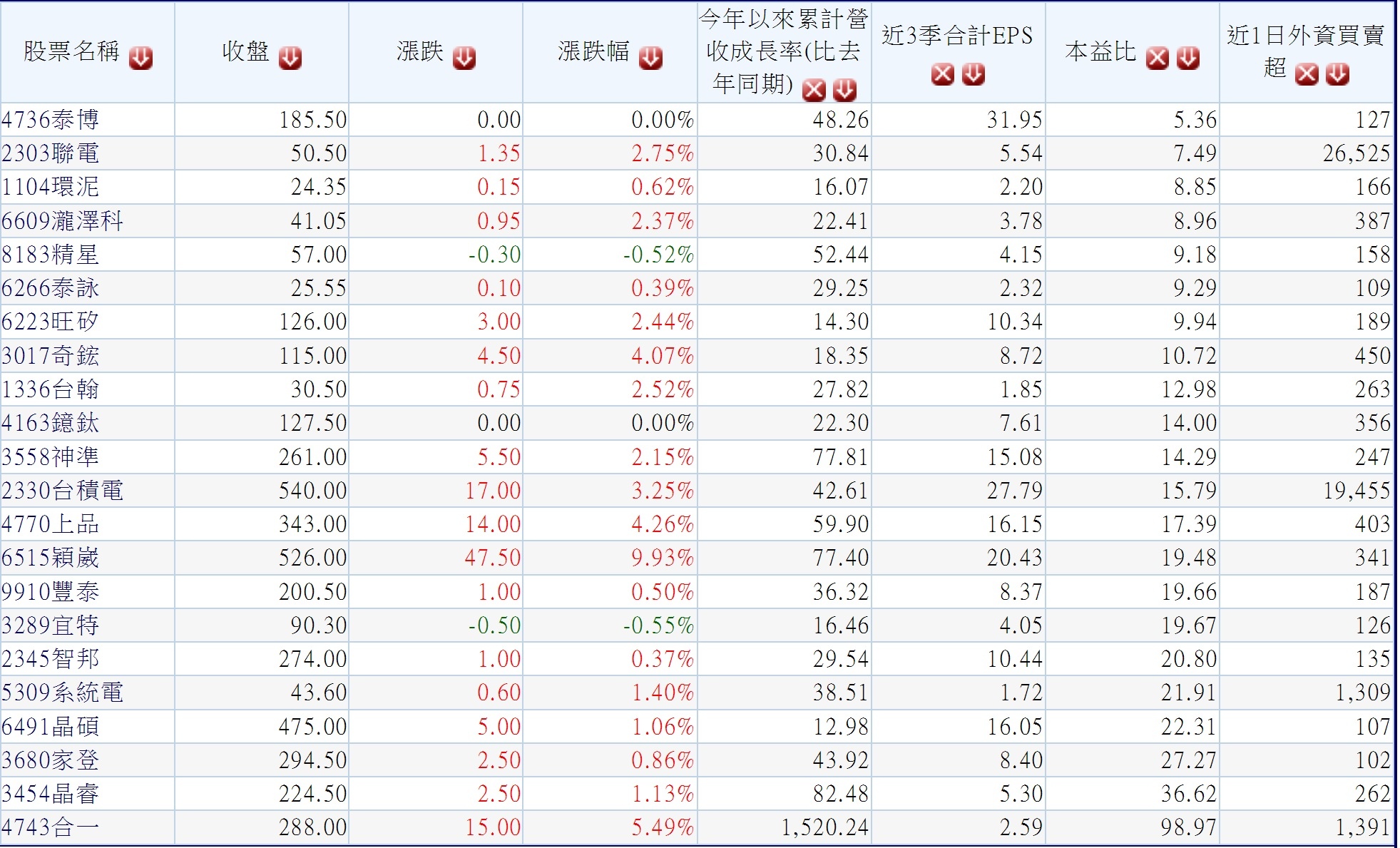Screen dimensions: 1400x848
Task: Sort by 股票名稱 using down arrow
Action: pos(140,58)
